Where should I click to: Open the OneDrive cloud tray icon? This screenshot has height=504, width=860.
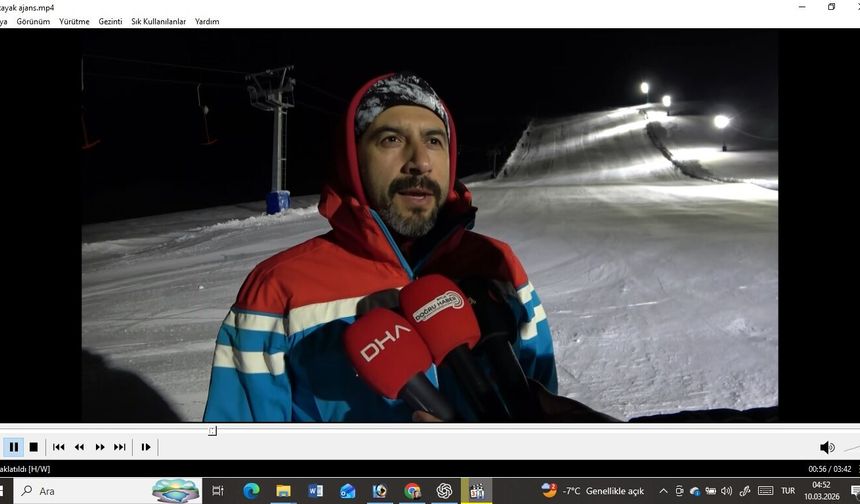point(695,491)
